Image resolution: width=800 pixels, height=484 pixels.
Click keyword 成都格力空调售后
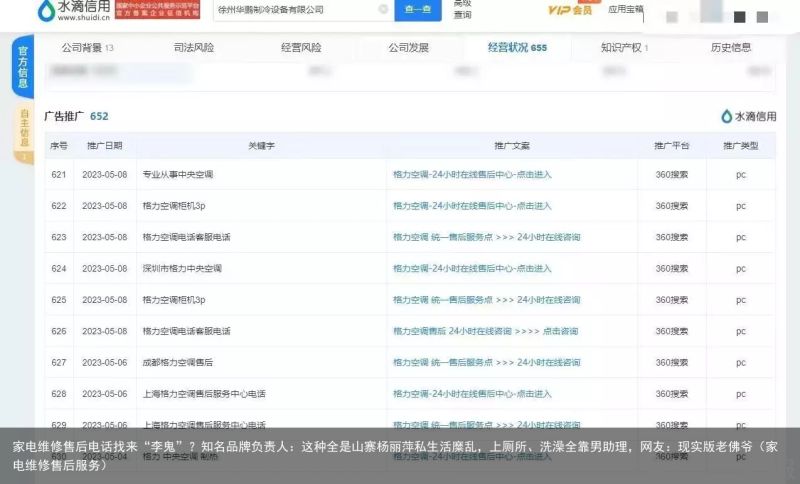178,363
